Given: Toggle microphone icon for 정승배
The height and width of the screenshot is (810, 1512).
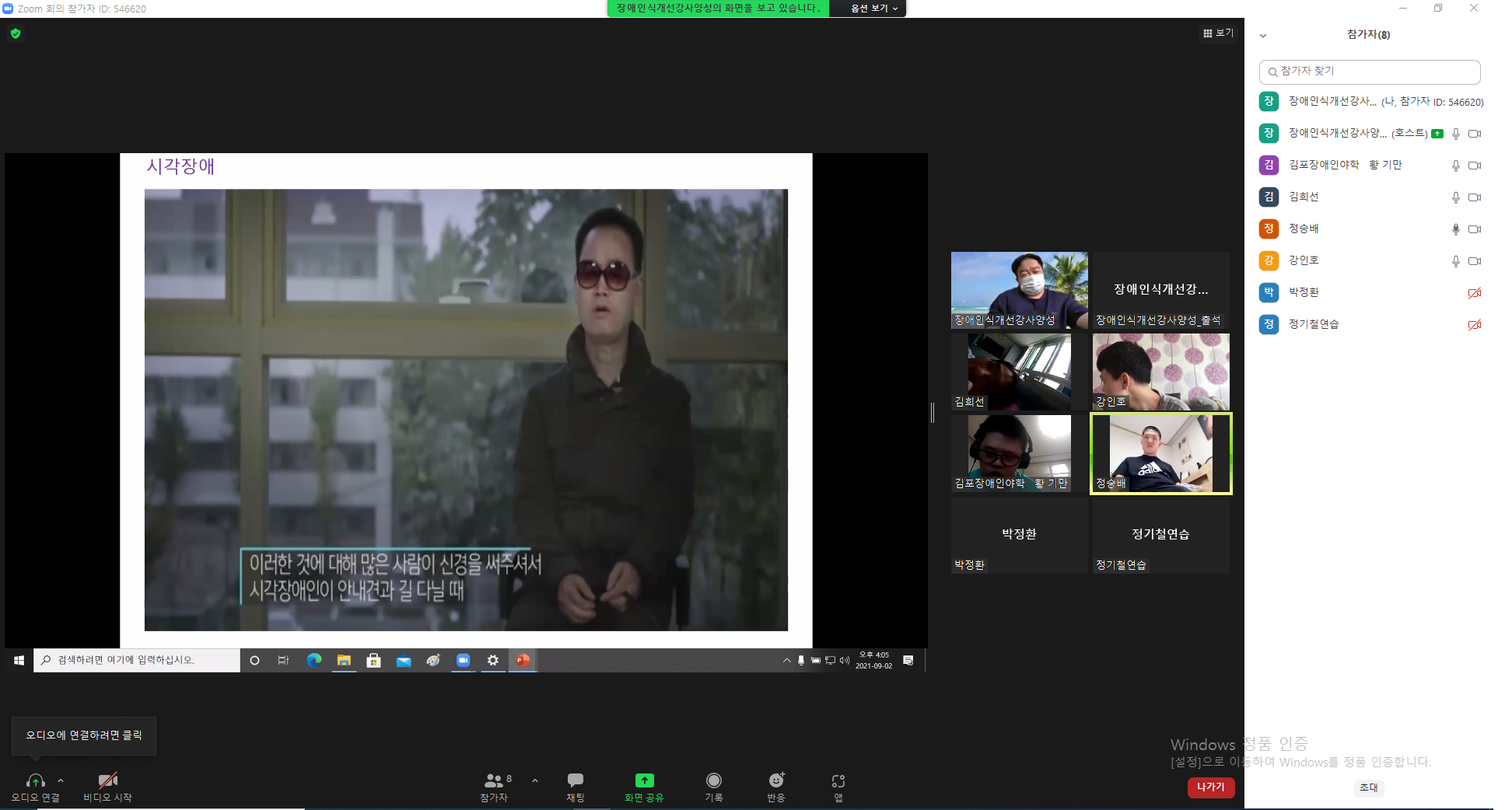Looking at the screenshot, I should (1455, 229).
